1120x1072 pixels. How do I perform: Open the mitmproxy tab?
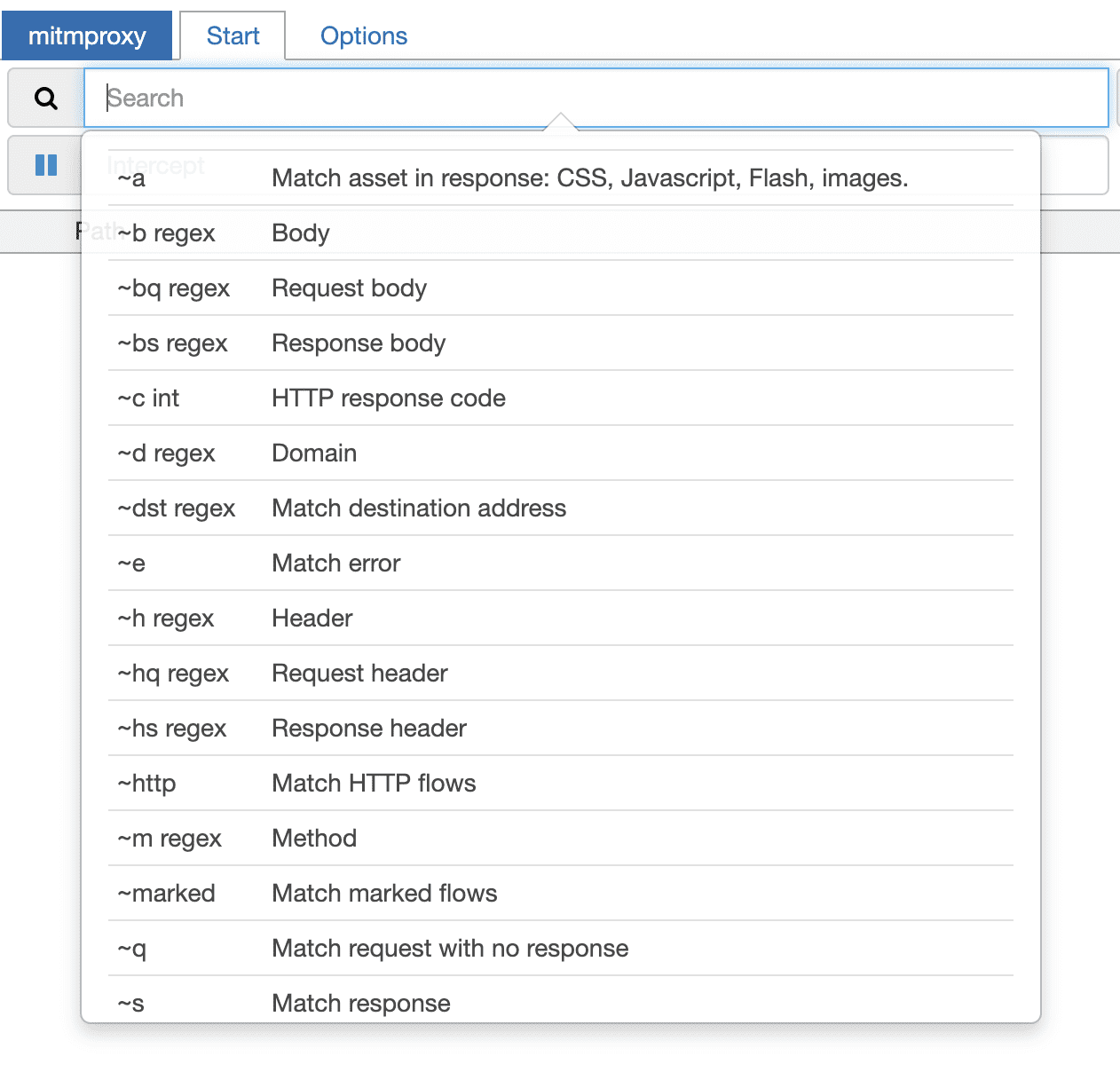coord(87,35)
